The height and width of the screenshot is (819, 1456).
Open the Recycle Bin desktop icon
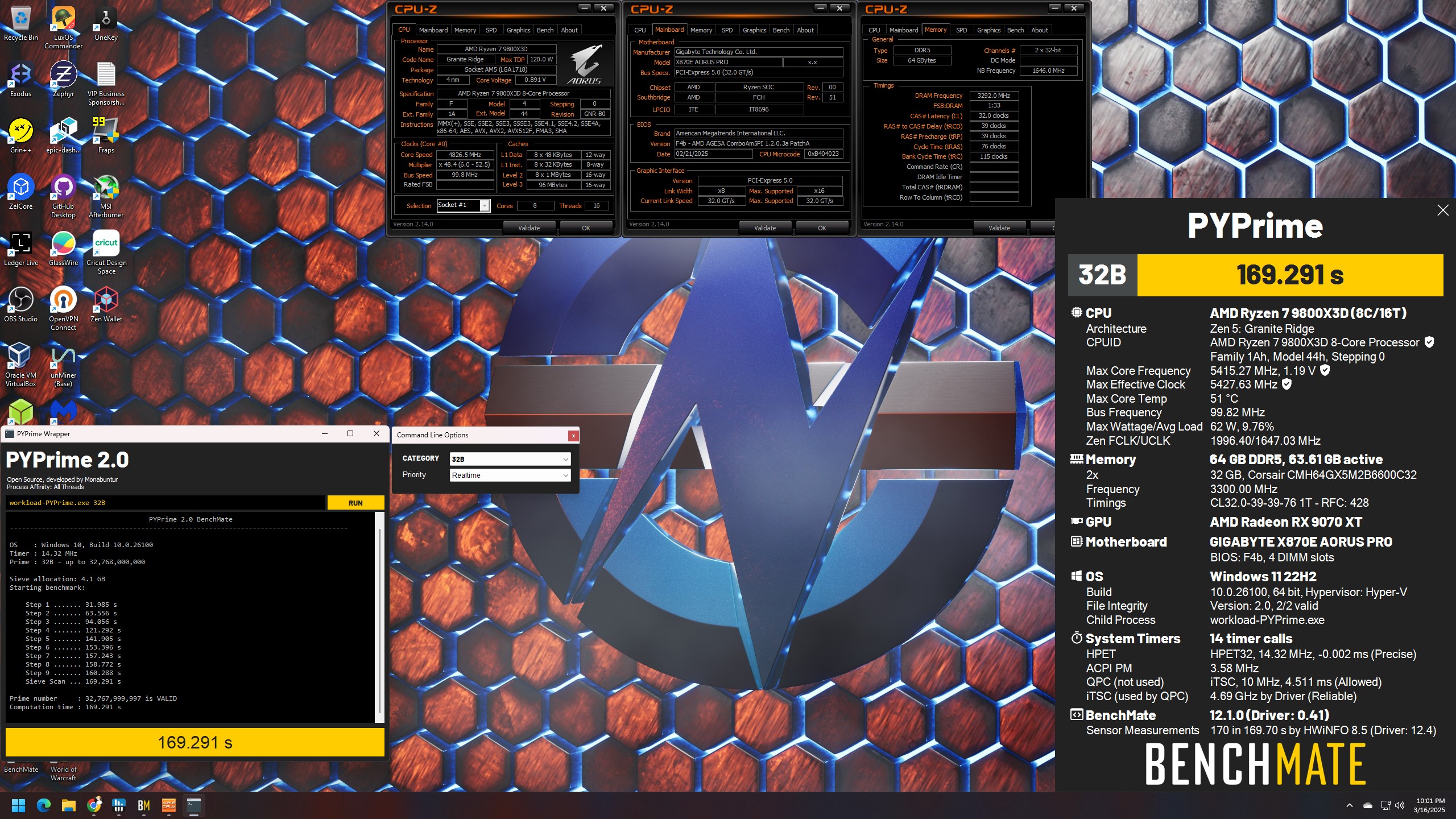(x=21, y=24)
